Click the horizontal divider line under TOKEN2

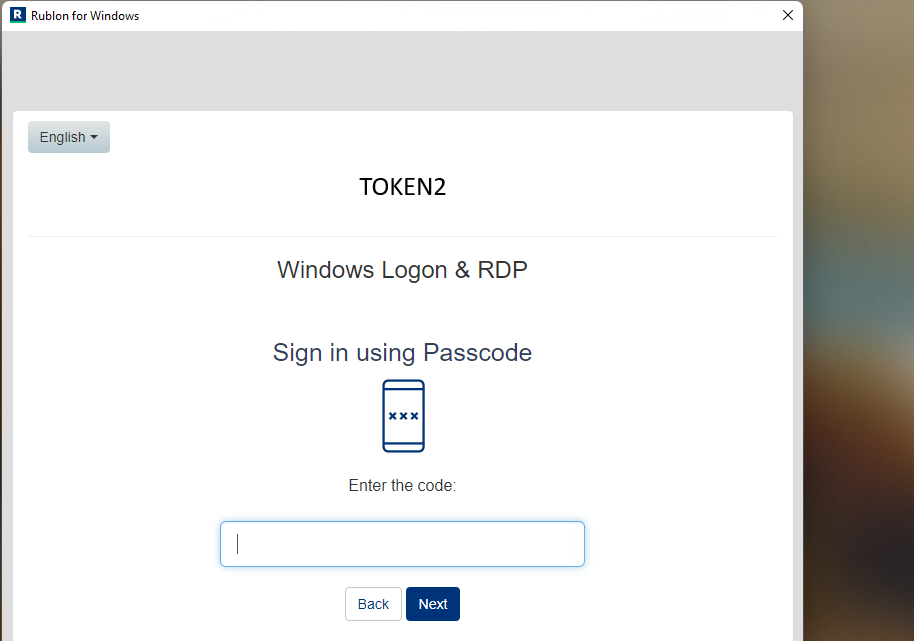403,237
